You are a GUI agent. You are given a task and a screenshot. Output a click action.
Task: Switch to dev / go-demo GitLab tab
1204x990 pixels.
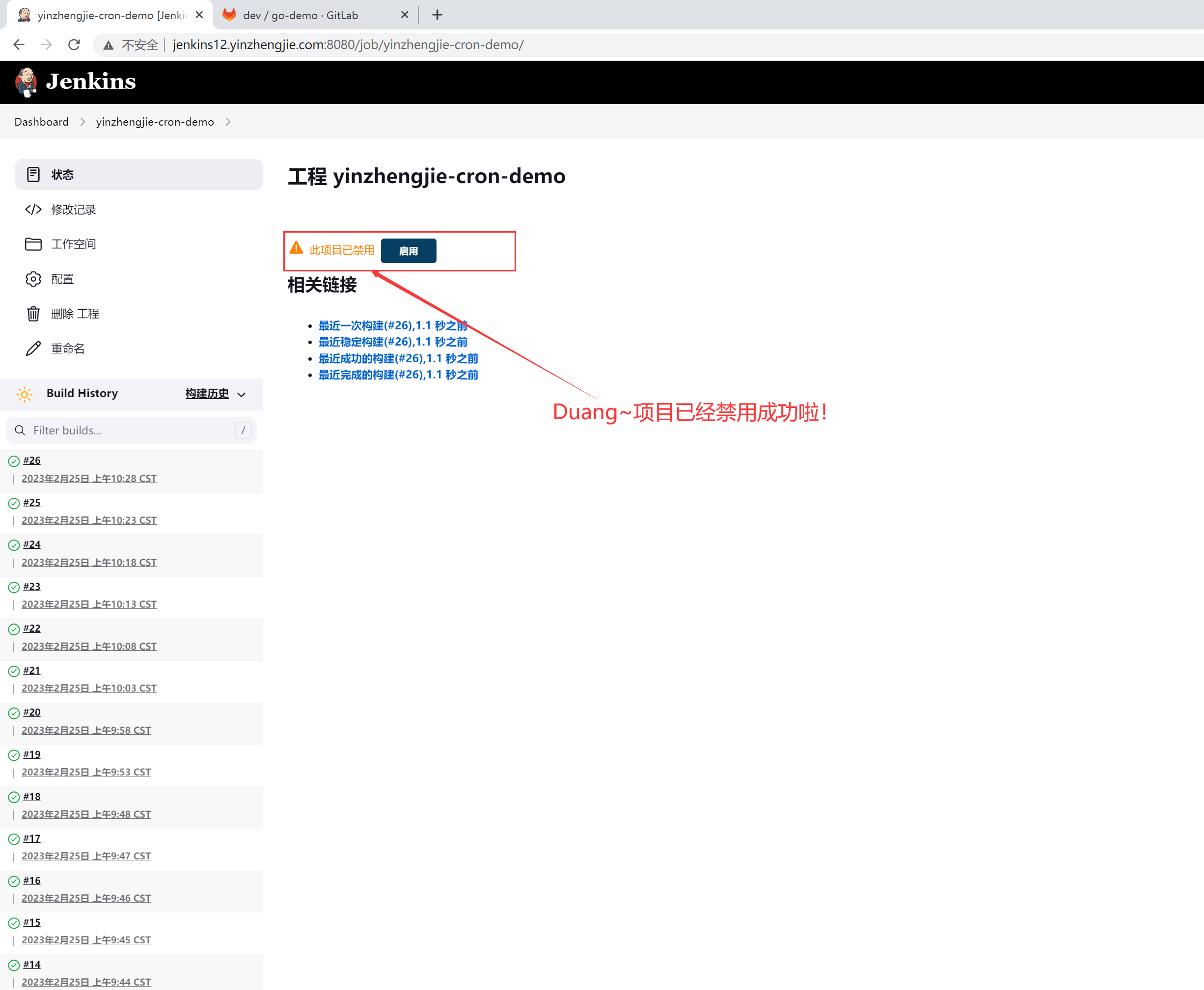pyautogui.click(x=300, y=15)
